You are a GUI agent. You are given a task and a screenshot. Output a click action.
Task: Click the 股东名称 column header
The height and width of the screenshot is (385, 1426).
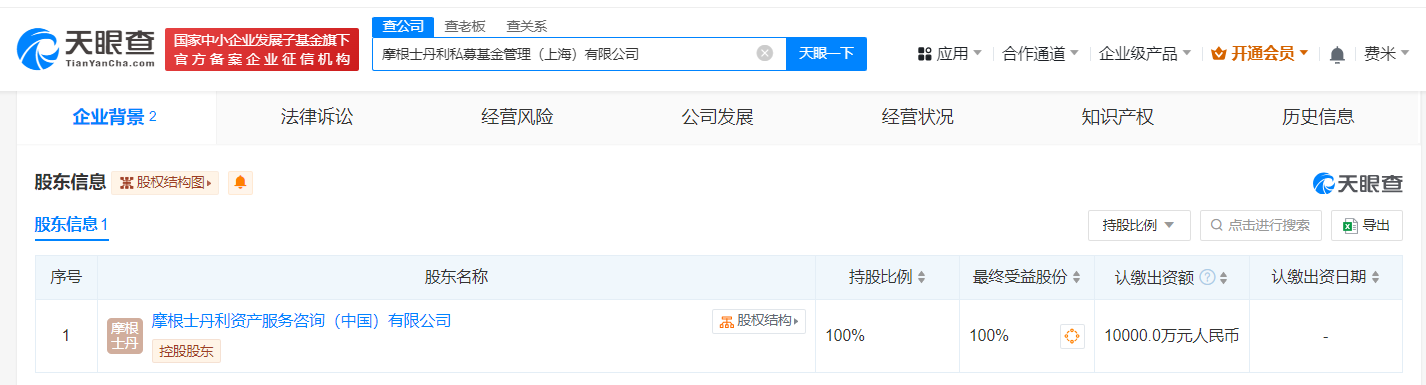[x=456, y=277]
